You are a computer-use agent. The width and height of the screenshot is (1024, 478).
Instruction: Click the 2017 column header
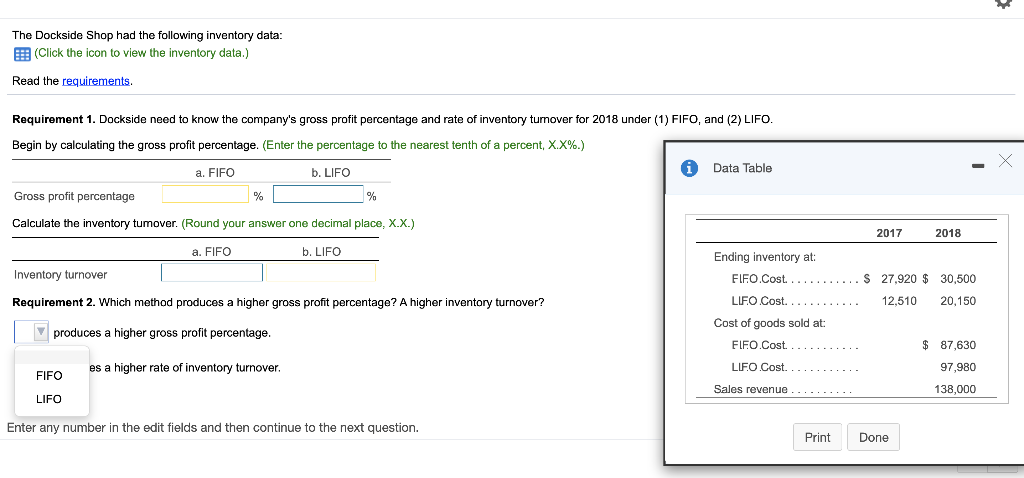tap(889, 233)
